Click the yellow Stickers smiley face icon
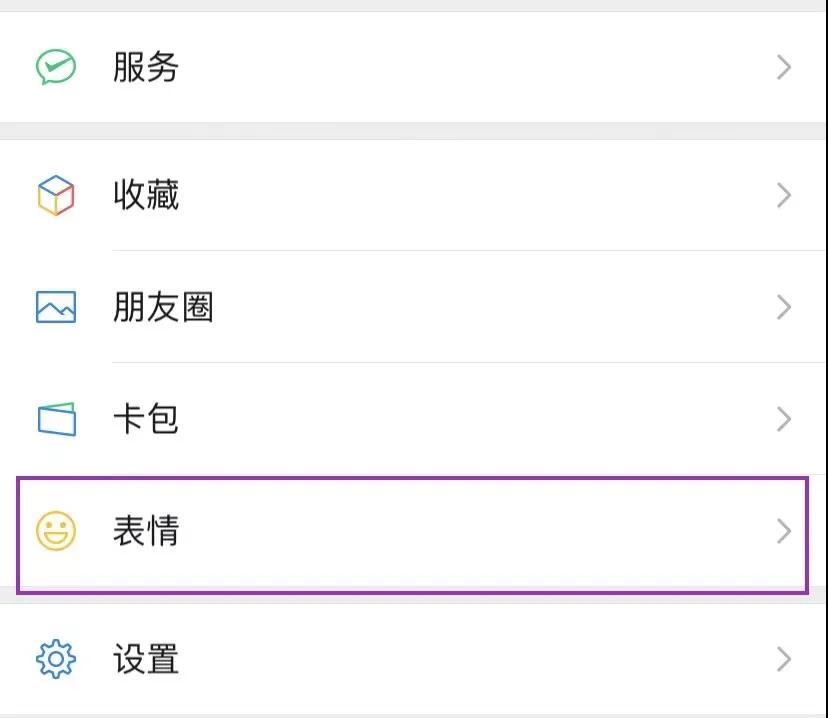This screenshot has height=718, width=828. pos(56,531)
